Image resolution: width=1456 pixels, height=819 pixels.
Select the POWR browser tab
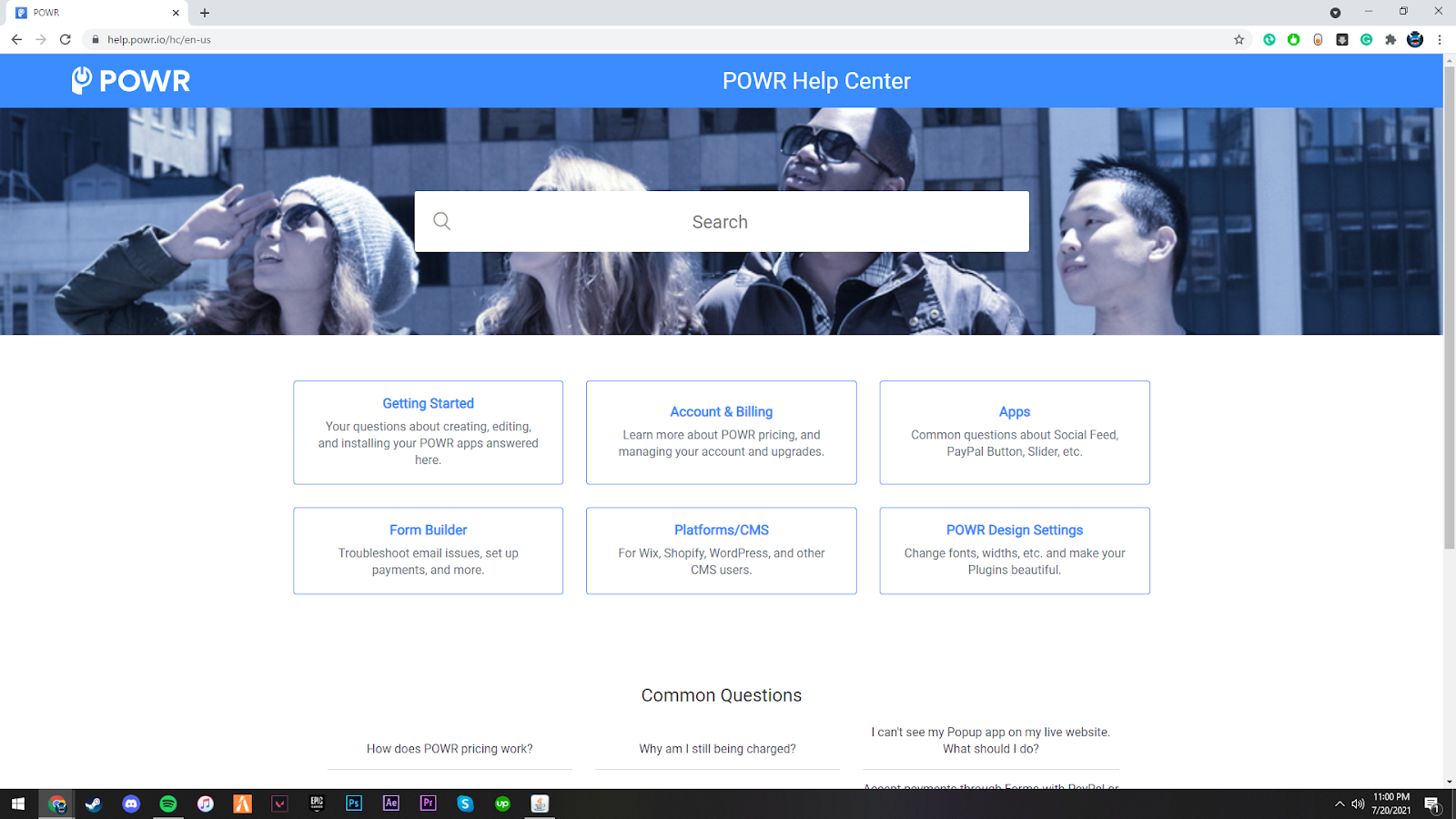98,13
